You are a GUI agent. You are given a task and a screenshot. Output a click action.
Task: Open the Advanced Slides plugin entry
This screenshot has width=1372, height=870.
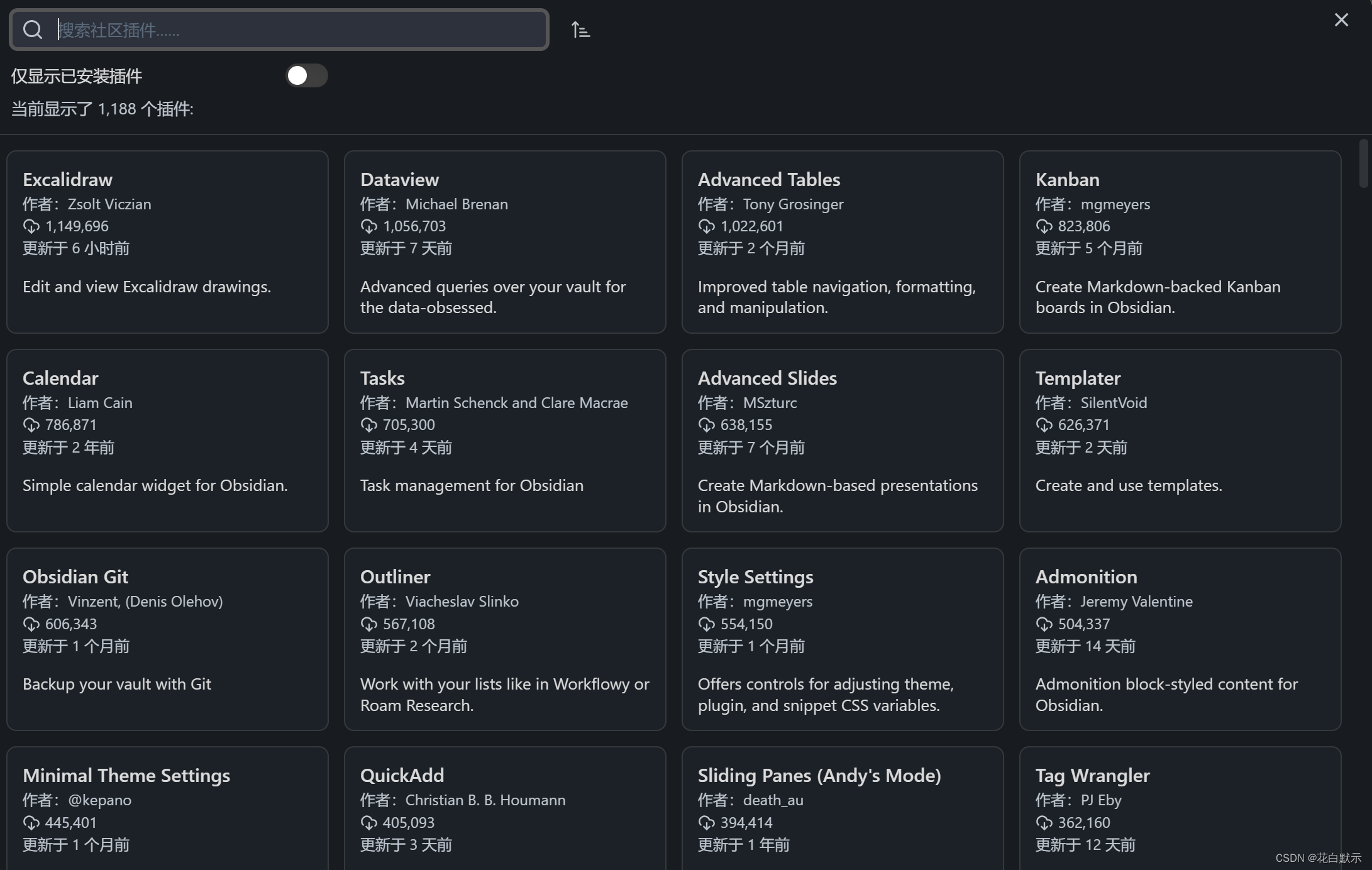[x=842, y=441]
